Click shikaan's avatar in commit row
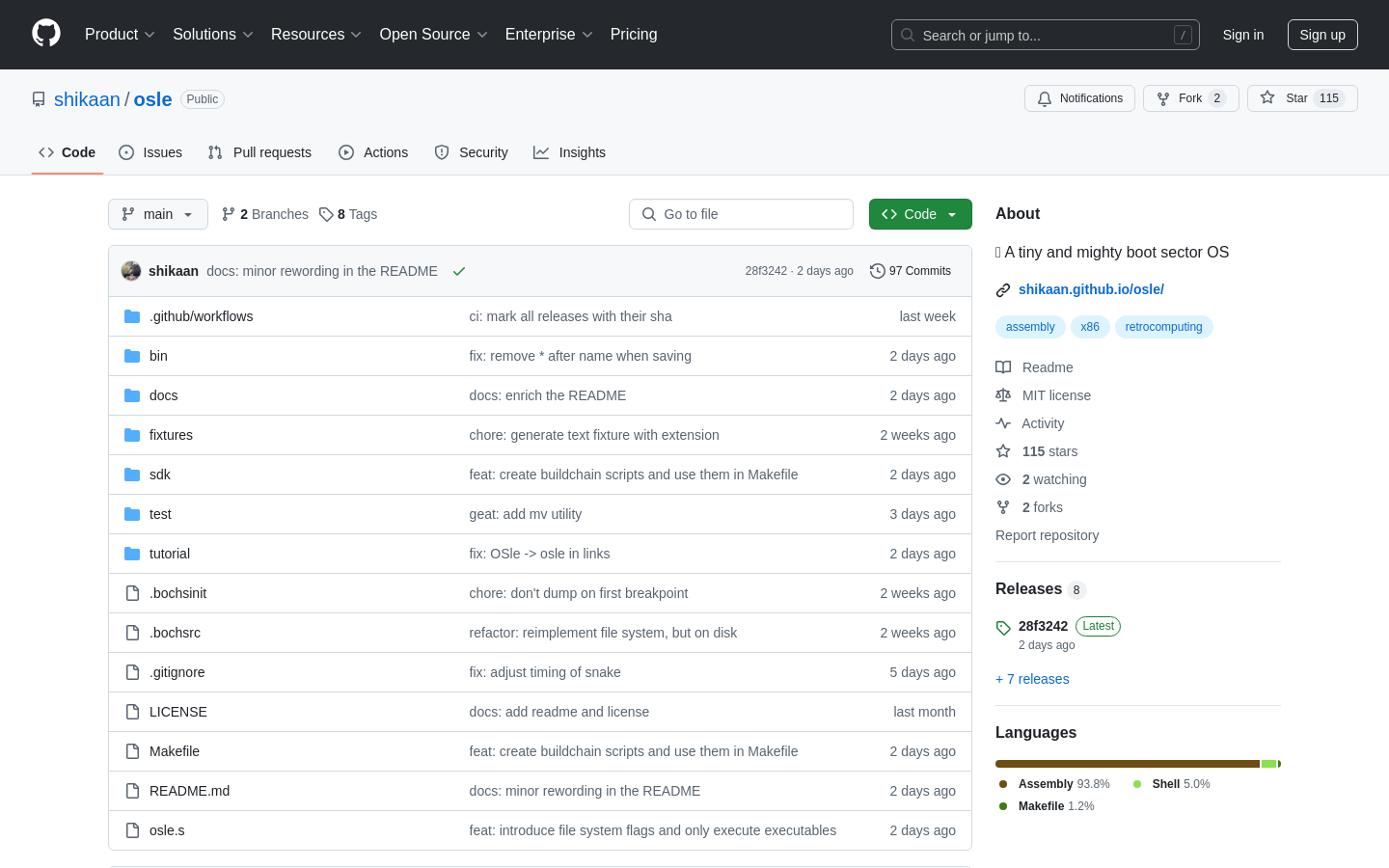The height and width of the screenshot is (868, 1389). click(x=131, y=271)
